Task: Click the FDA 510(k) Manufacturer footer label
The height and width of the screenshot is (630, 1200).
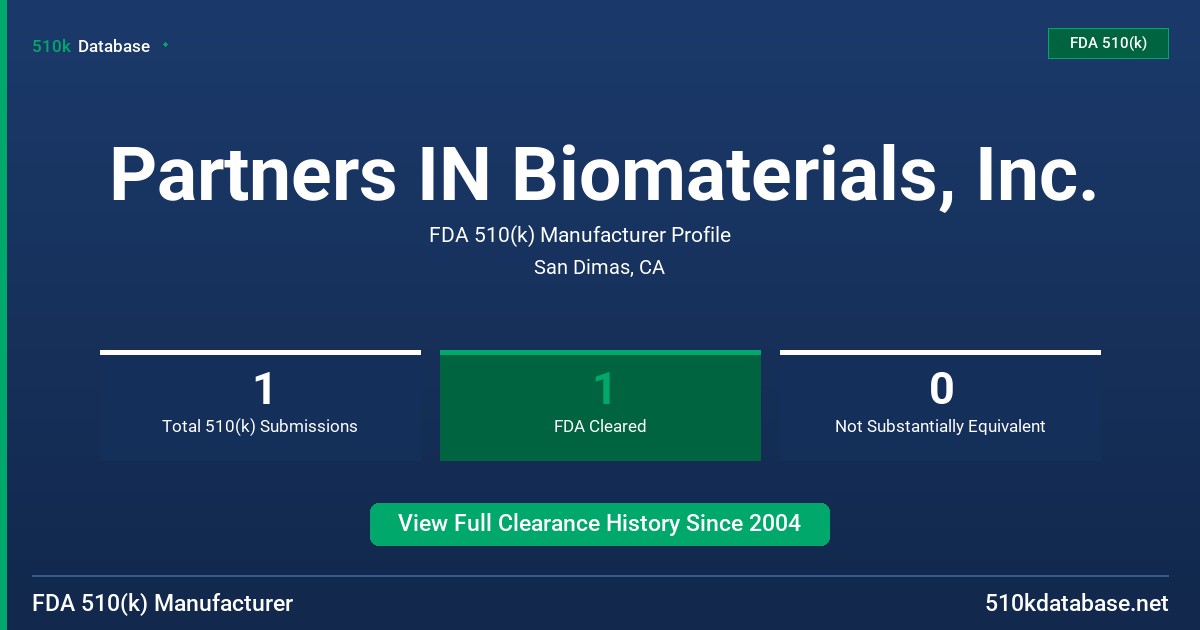Action: [x=163, y=603]
